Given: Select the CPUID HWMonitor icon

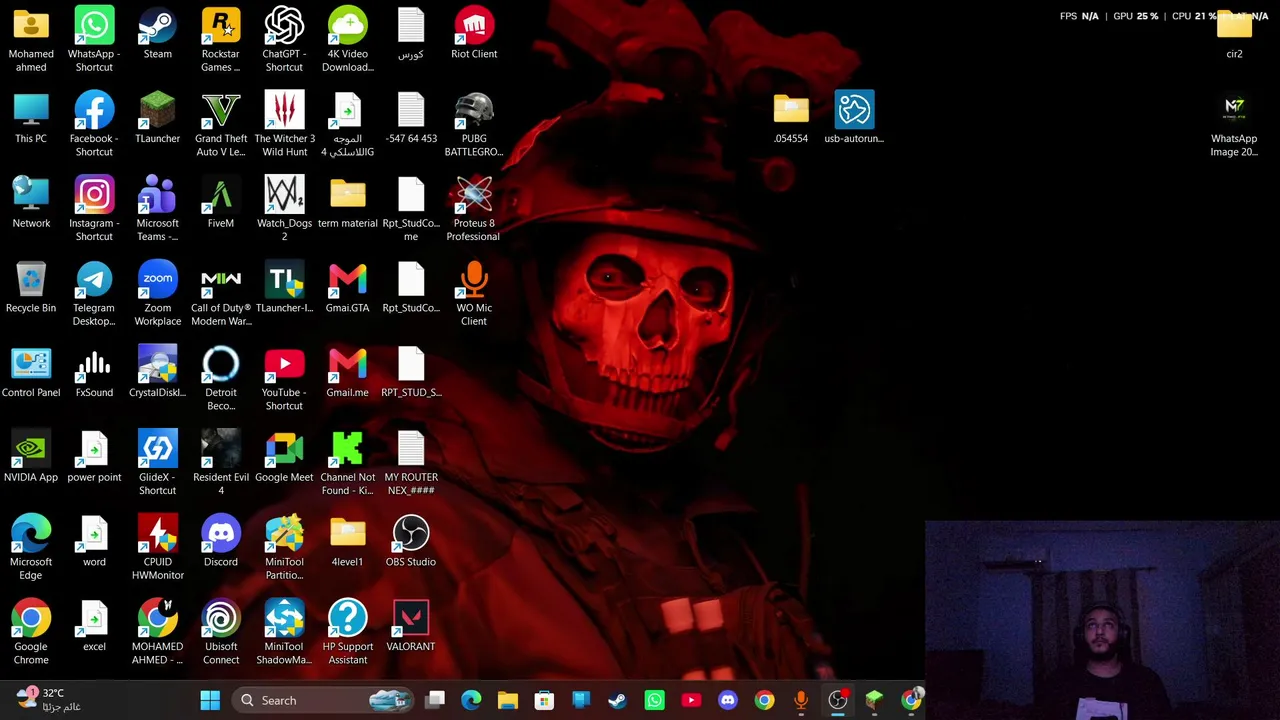Looking at the screenshot, I should (157, 548).
